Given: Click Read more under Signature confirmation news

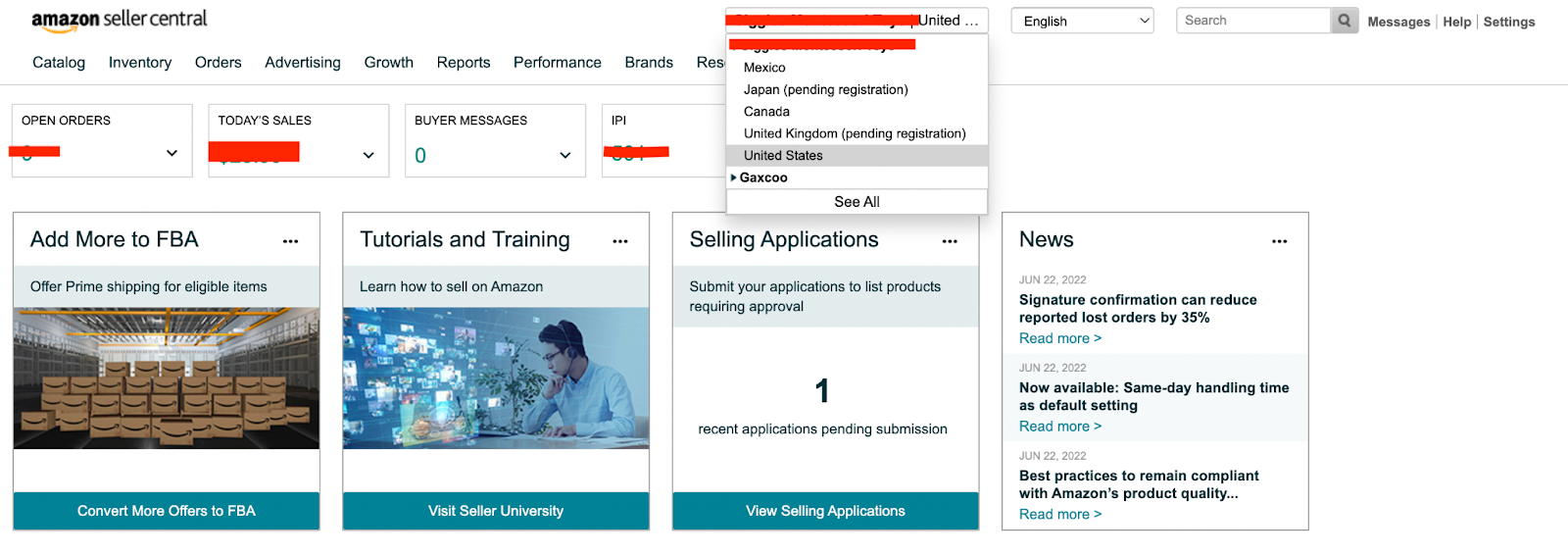Looking at the screenshot, I should click(x=1060, y=338).
